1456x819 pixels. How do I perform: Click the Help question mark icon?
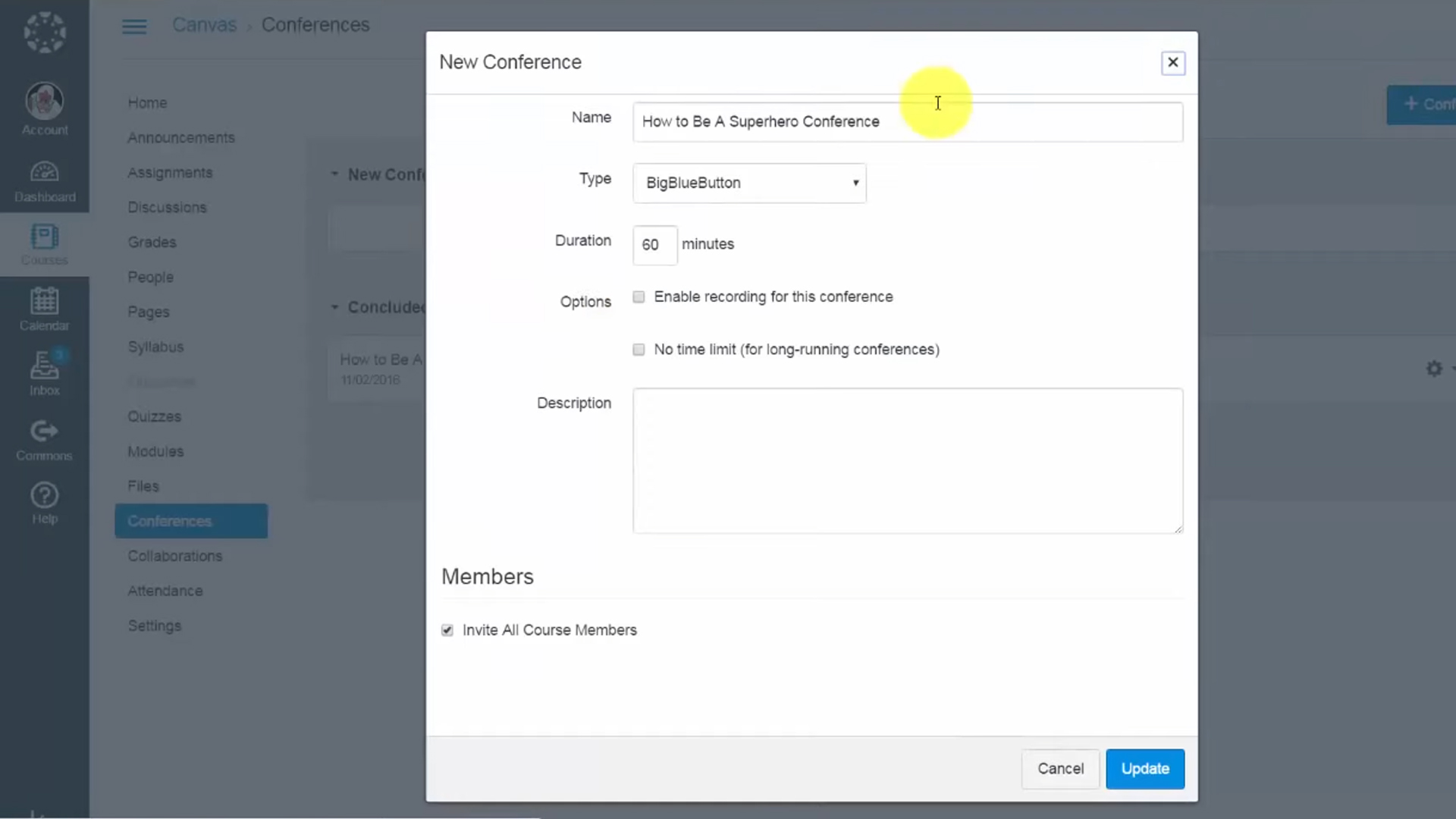tap(44, 497)
